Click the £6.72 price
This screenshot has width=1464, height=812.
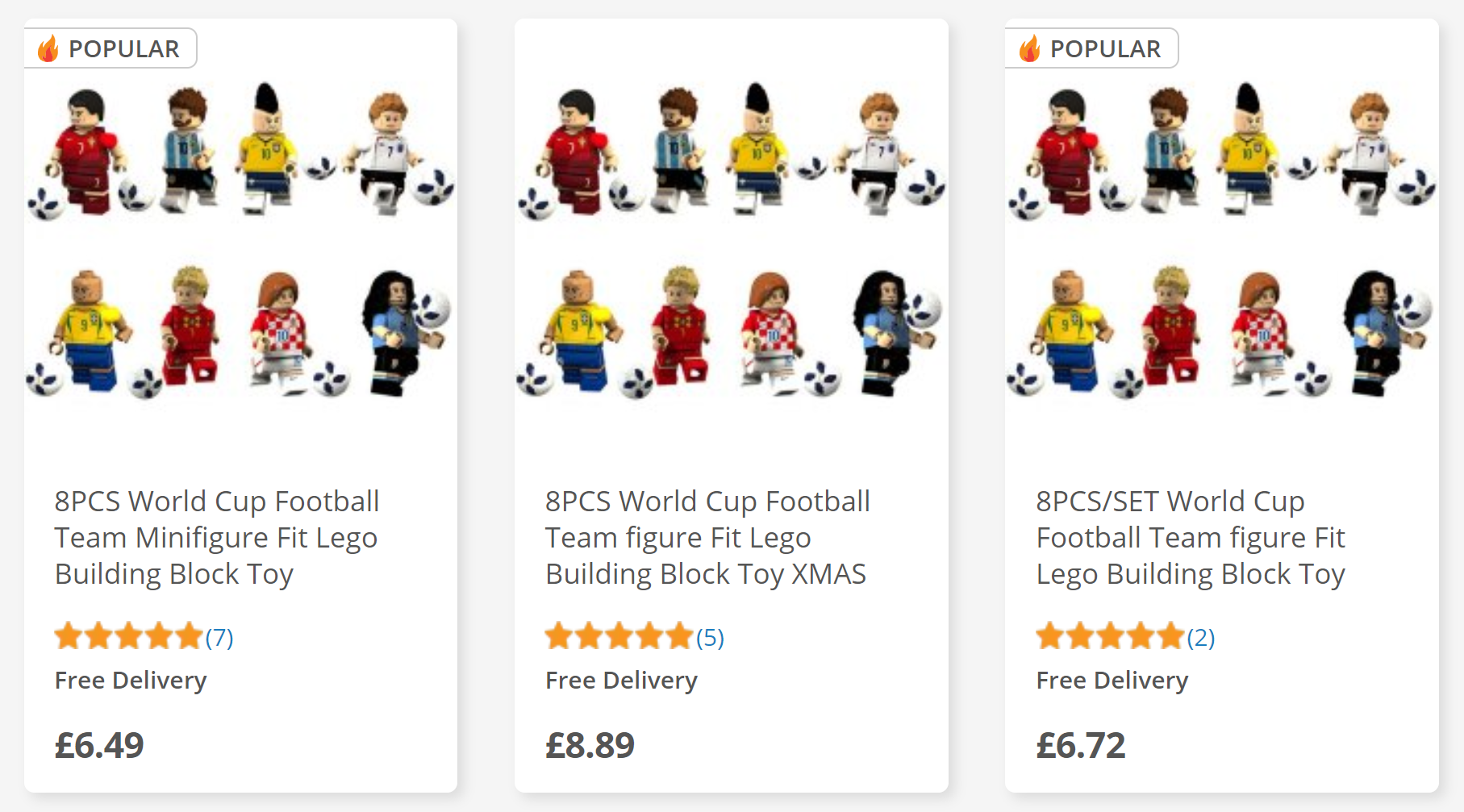(1081, 745)
